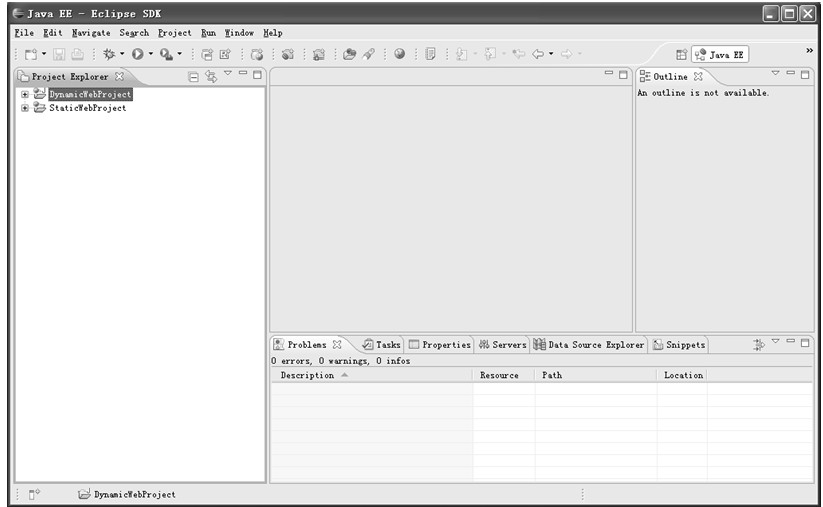Viewport: 823px width, 507px height.
Task: Open the New wizard dropdown arrow
Action: coord(44,54)
